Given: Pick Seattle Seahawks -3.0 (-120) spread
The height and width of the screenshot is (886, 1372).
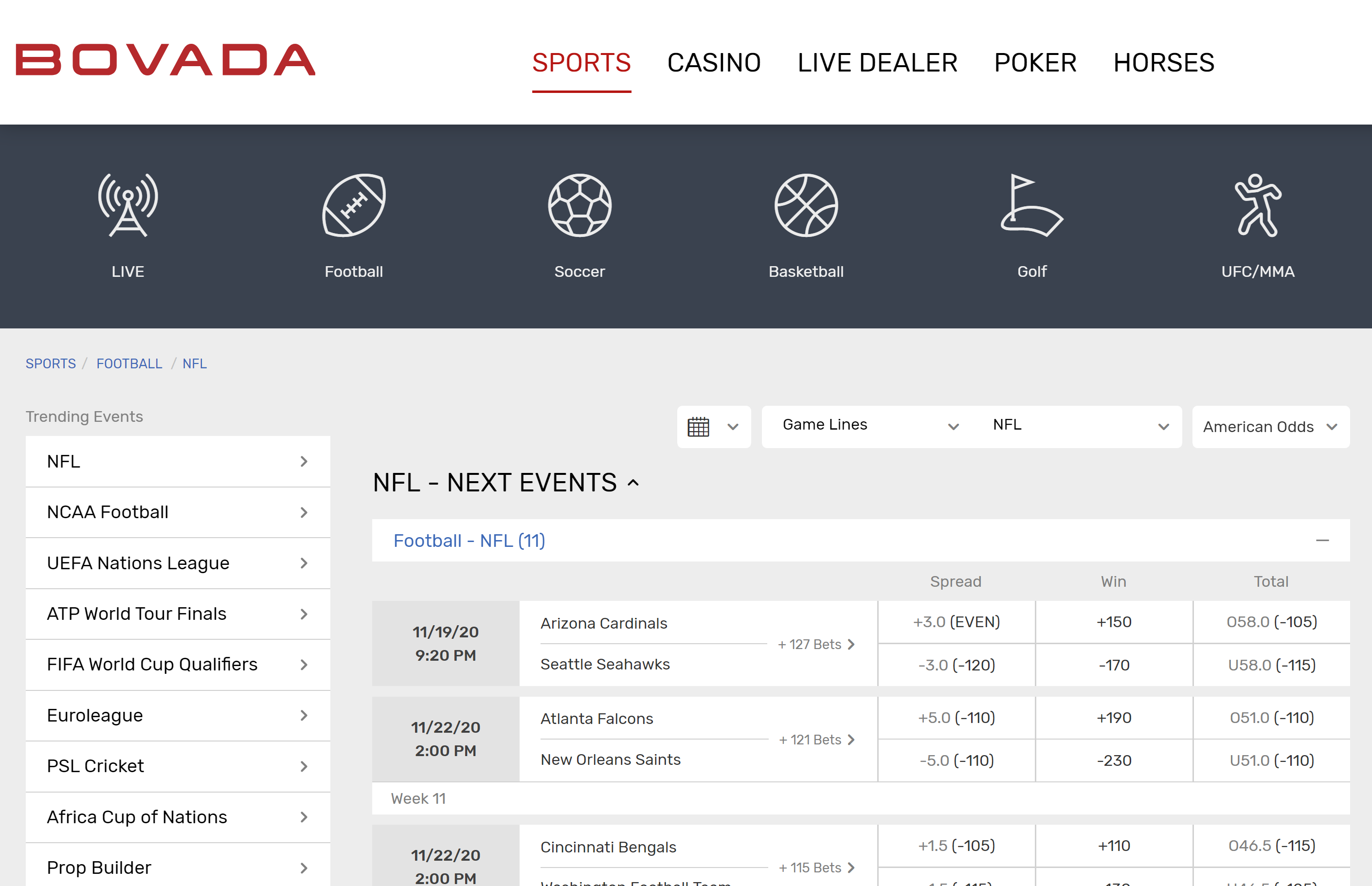Looking at the screenshot, I should (956, 665).
